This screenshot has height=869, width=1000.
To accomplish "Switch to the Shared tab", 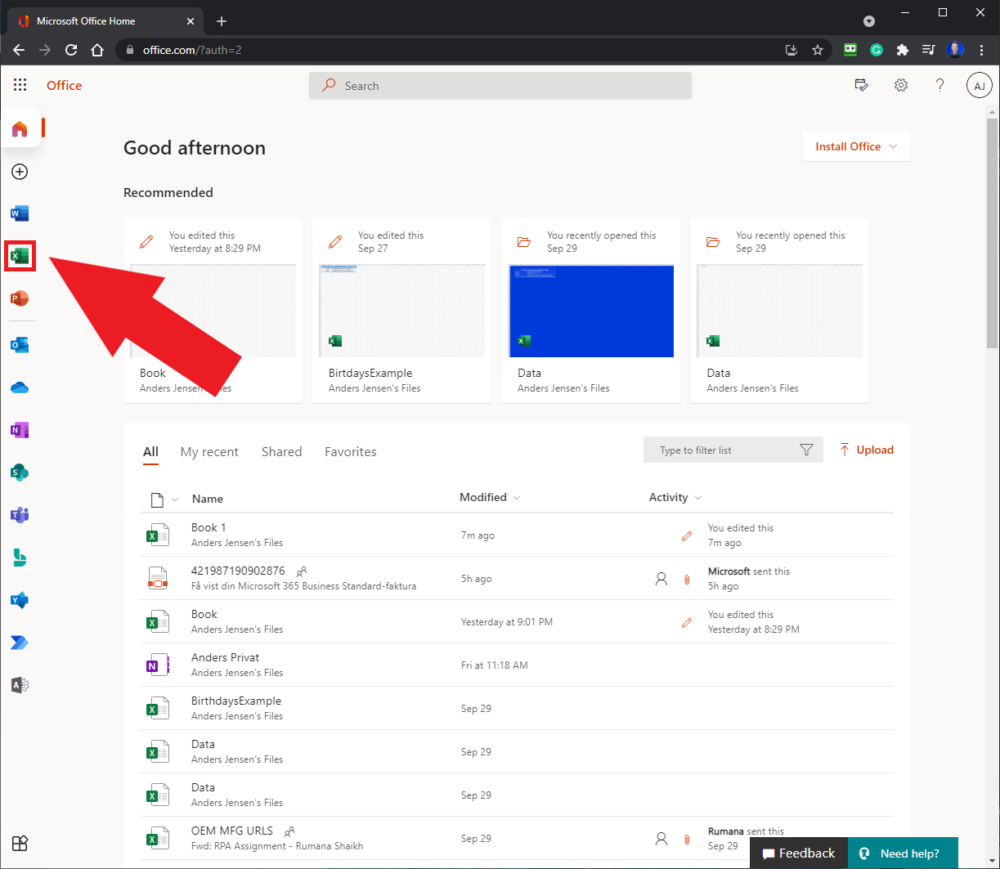I will [281, 452].
